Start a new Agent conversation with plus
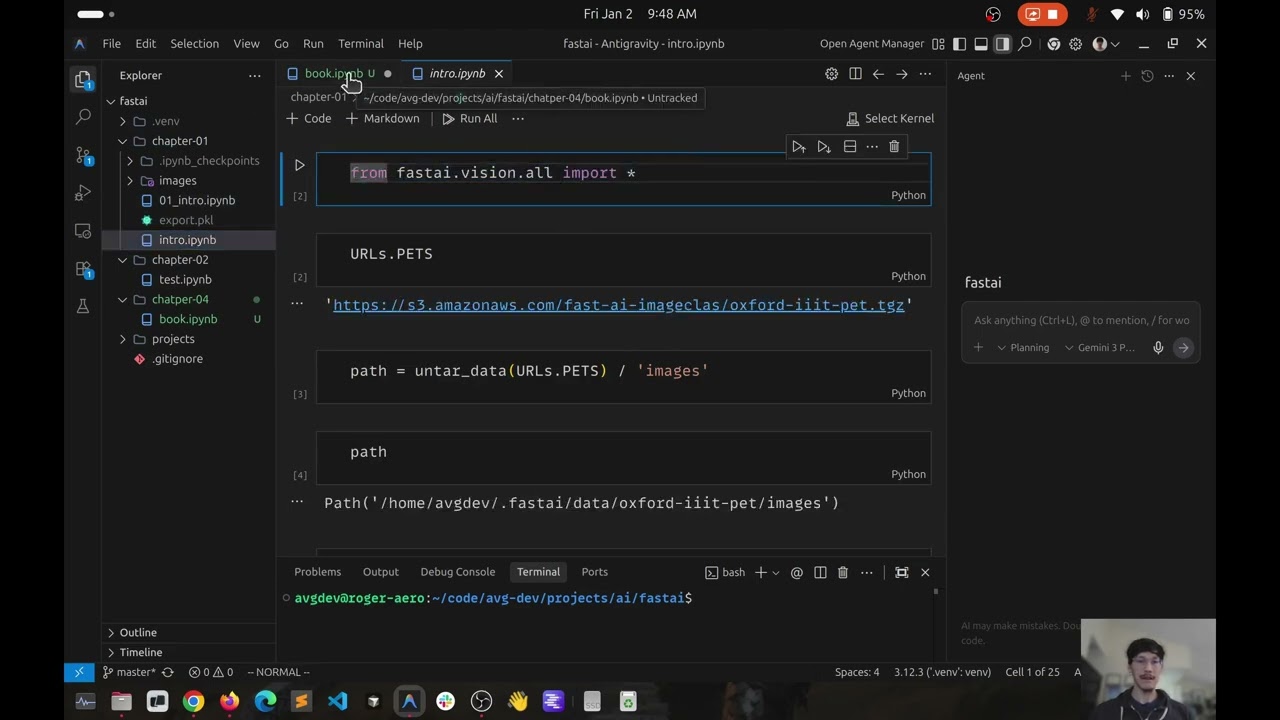The height and width of the screenshot is (720, 1280). (1125, 76)
